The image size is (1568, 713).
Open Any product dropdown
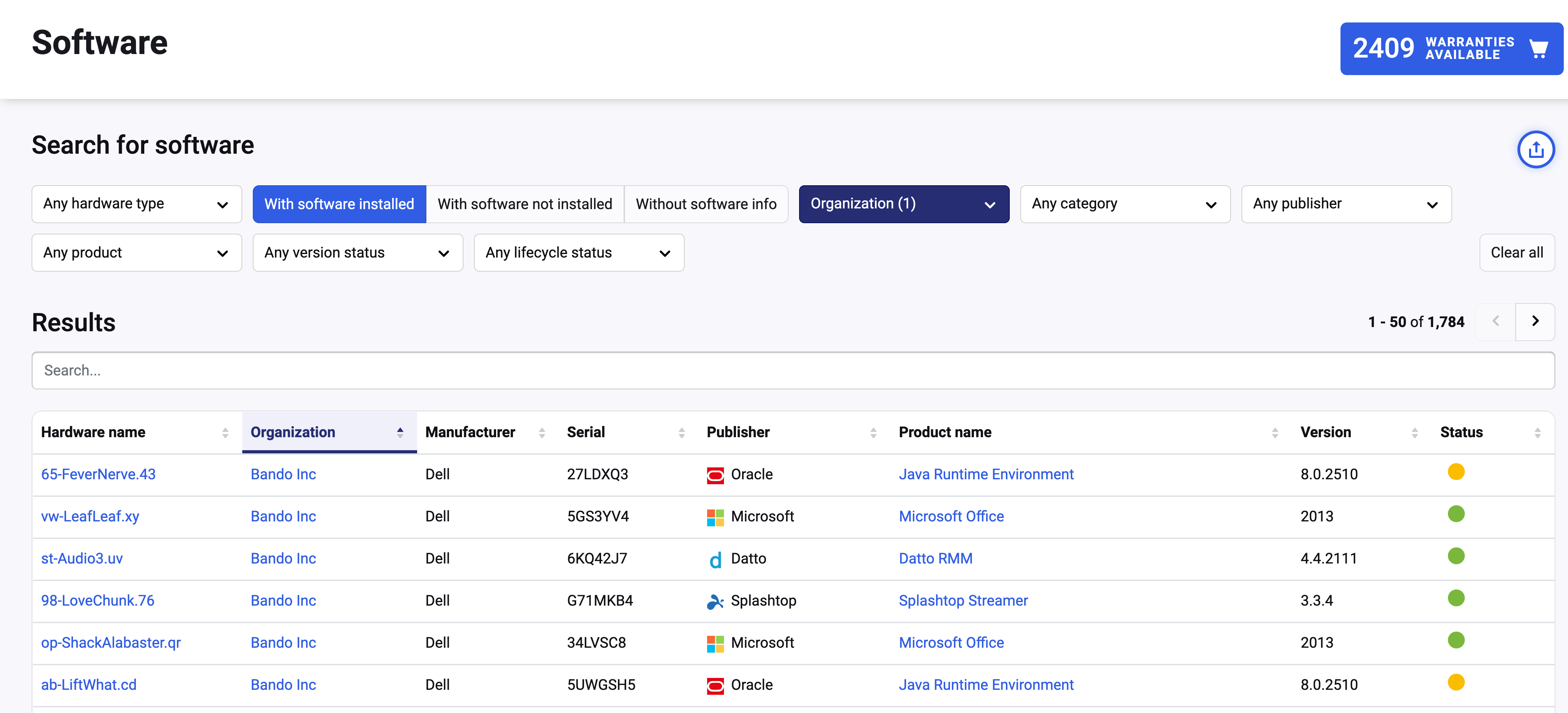136,253
